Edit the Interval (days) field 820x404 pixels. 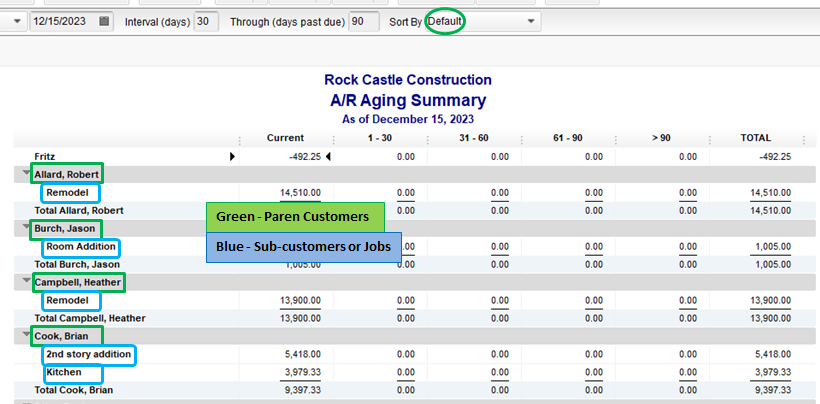tap(206, 22)
